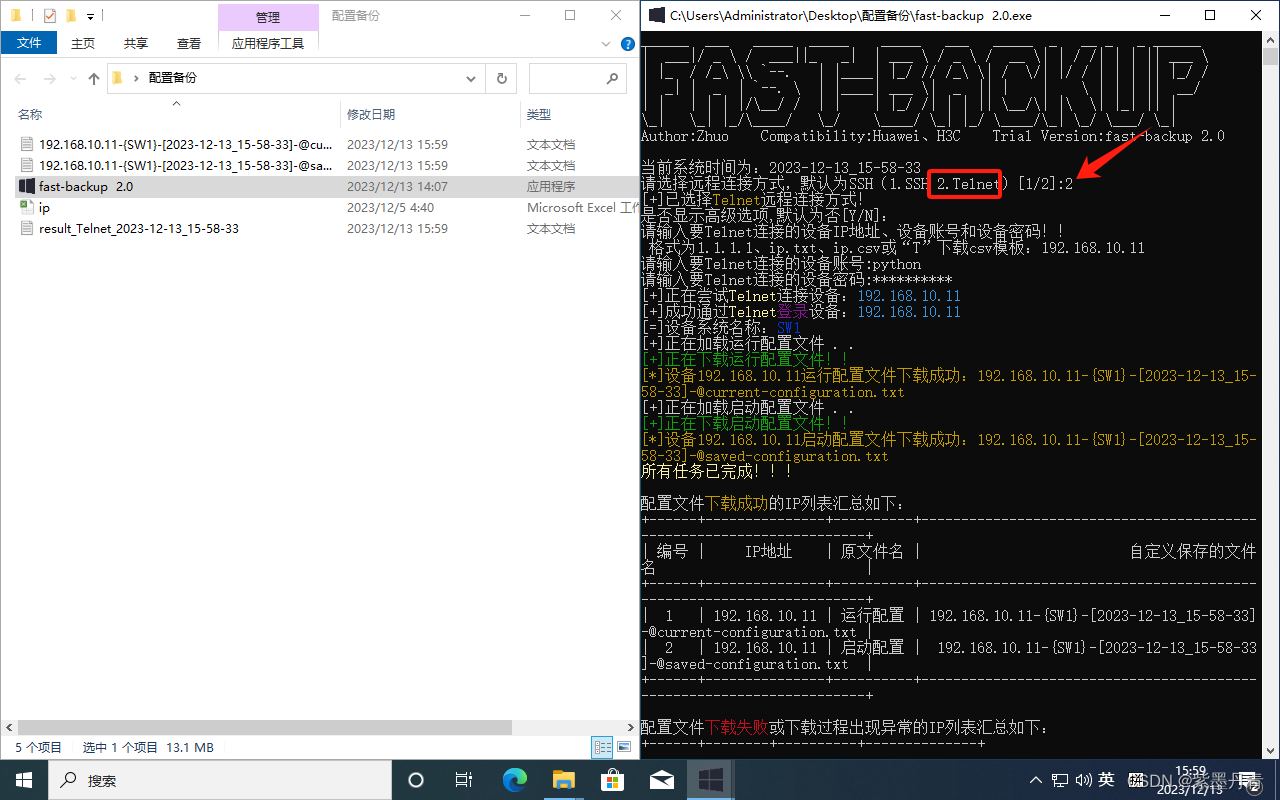Screen dimensions: 1280x800
Task: Open the quick access toolbar customize dropdown
Action: (x=90, y=16)
